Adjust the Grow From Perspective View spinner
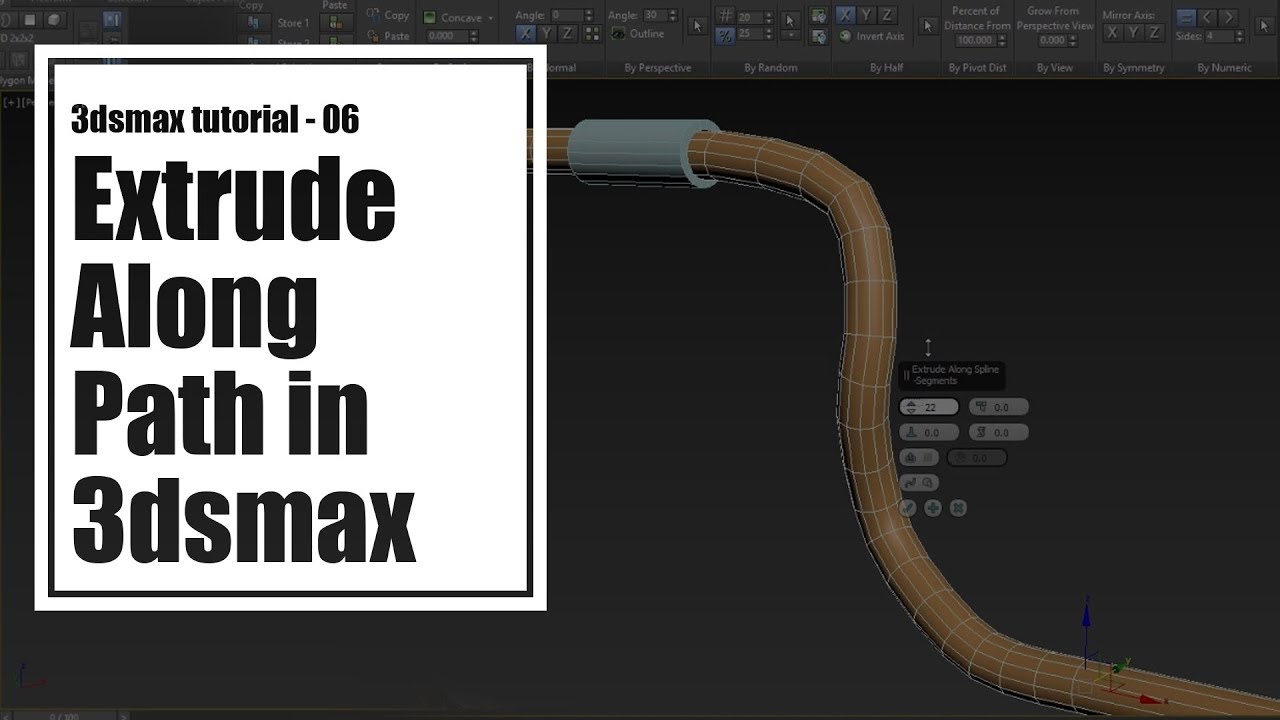 tap(1074, 40)
